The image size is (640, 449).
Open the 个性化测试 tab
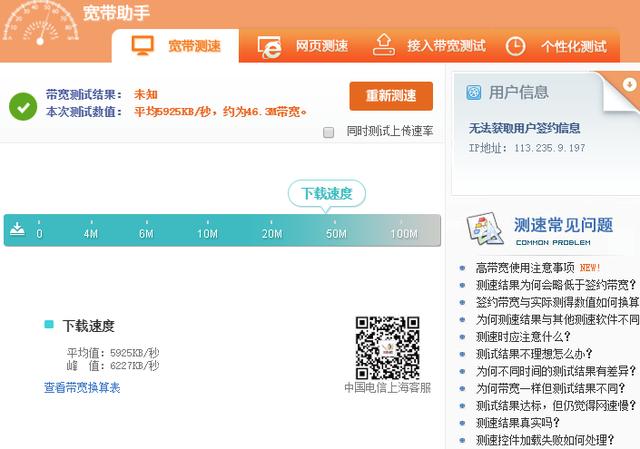[x=556, y=46]
